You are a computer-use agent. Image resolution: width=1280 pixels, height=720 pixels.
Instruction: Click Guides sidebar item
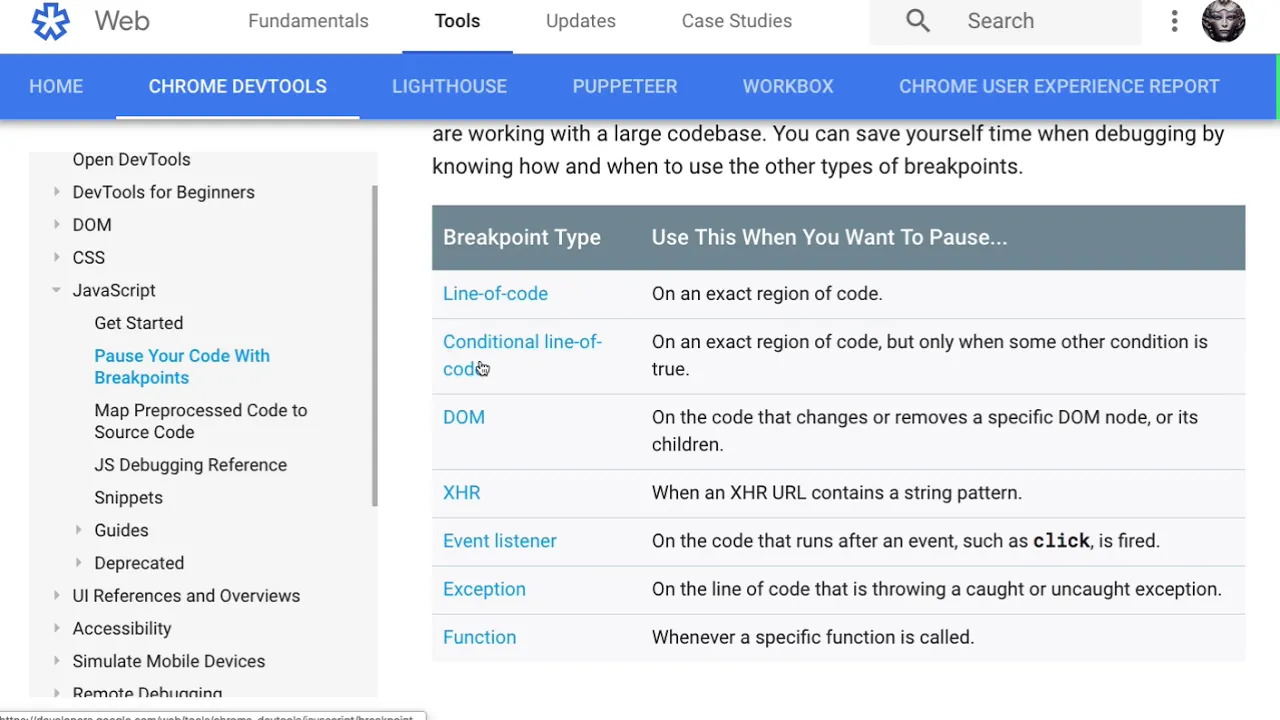click(121, 530)
